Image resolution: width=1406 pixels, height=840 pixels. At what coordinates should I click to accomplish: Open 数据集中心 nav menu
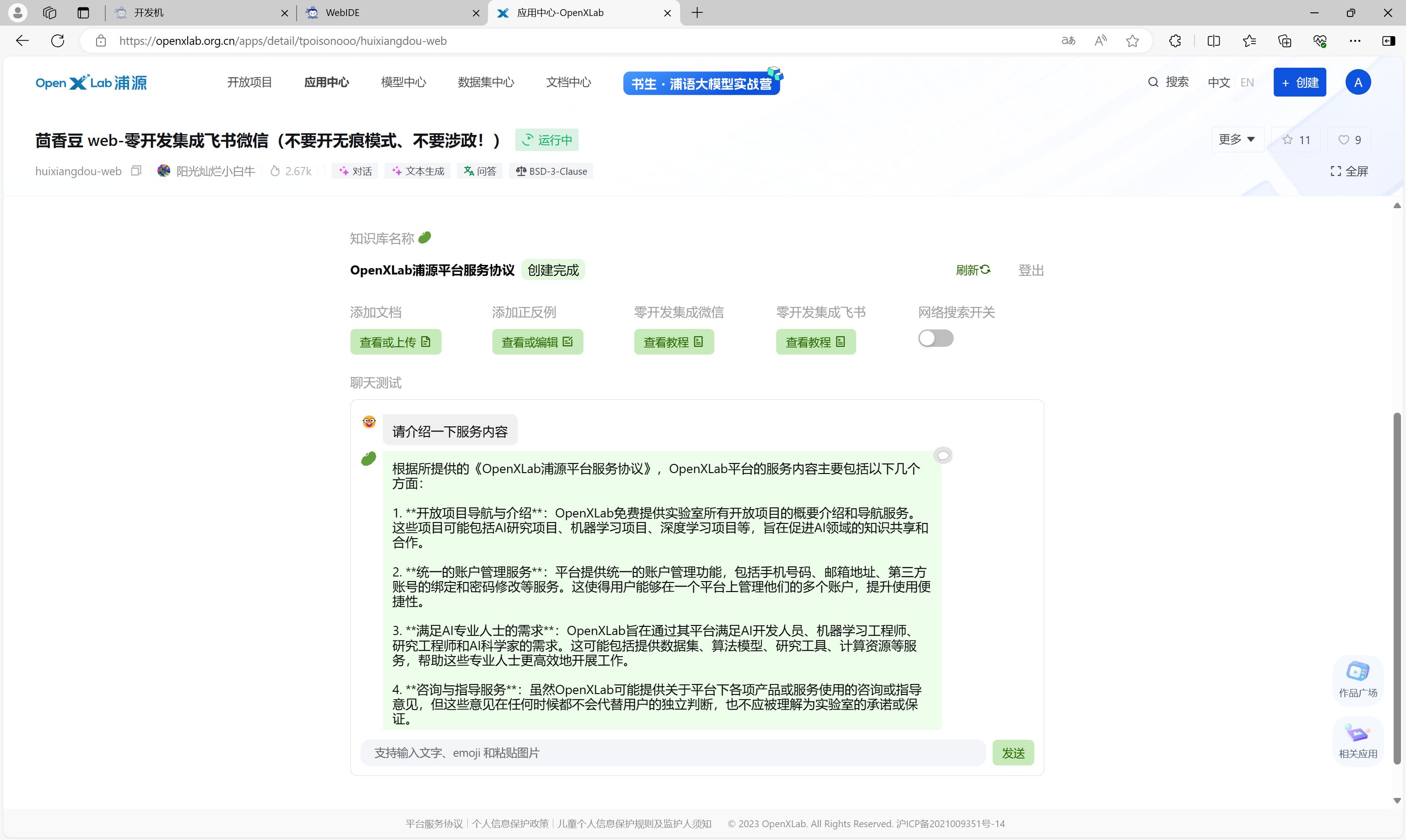(486, 82)
